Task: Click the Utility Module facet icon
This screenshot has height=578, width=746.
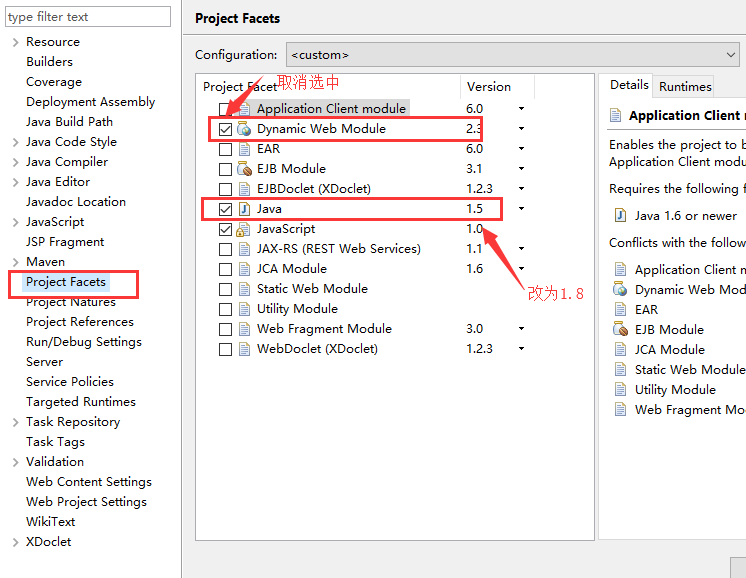Action: point(244,309)
